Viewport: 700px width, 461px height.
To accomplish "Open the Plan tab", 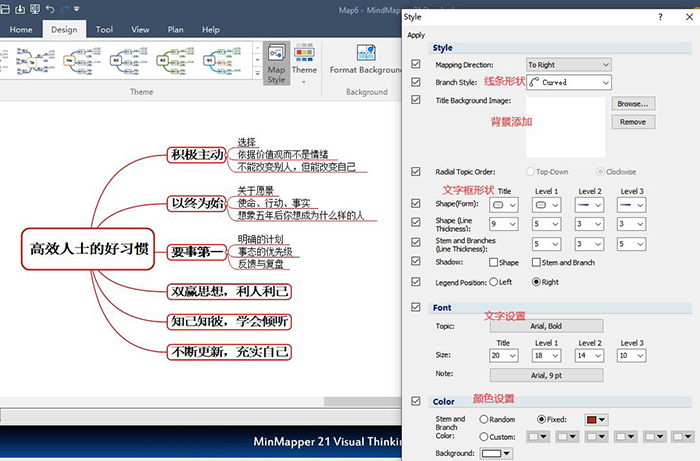I will [x=175, y=29].
